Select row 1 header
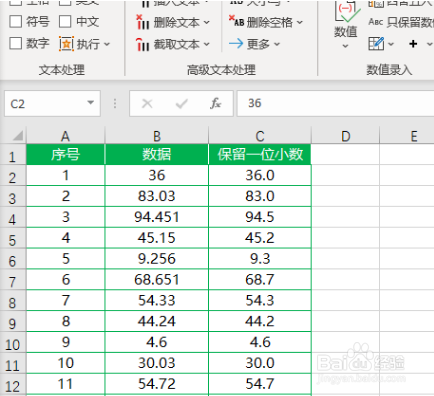This screenshot has height=396, width=434. pos(12,156)
